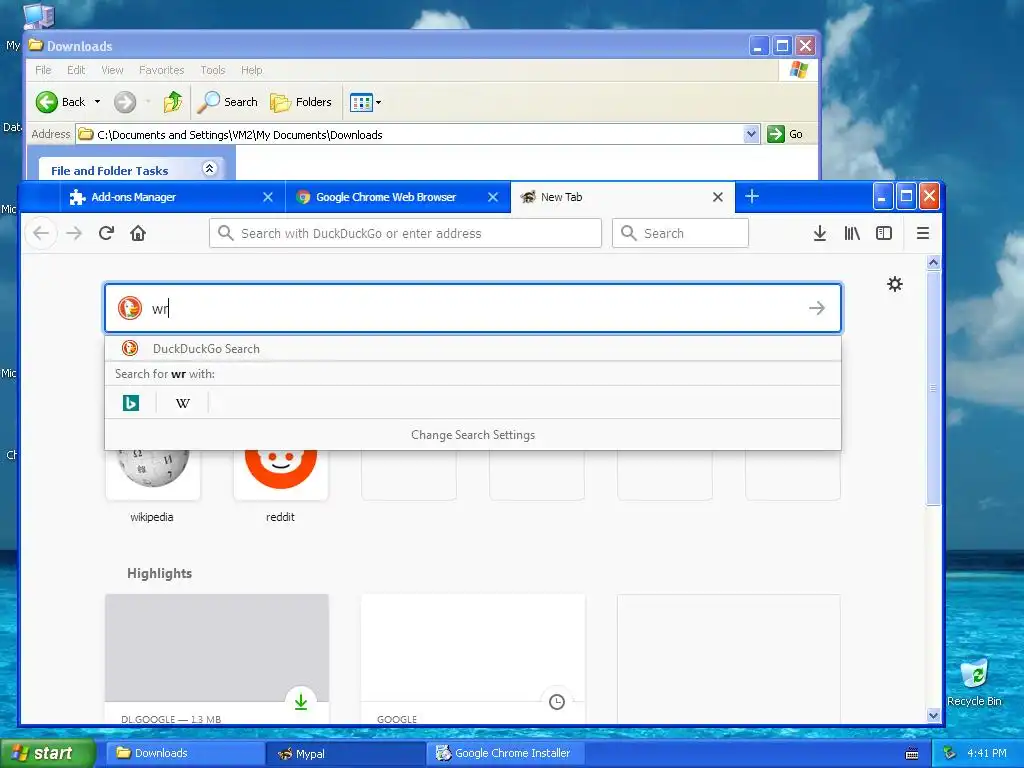Screen dimensions: 1024x768
Task: Expand the Address bar dropdown in Downloads
Action: (751, 135)
